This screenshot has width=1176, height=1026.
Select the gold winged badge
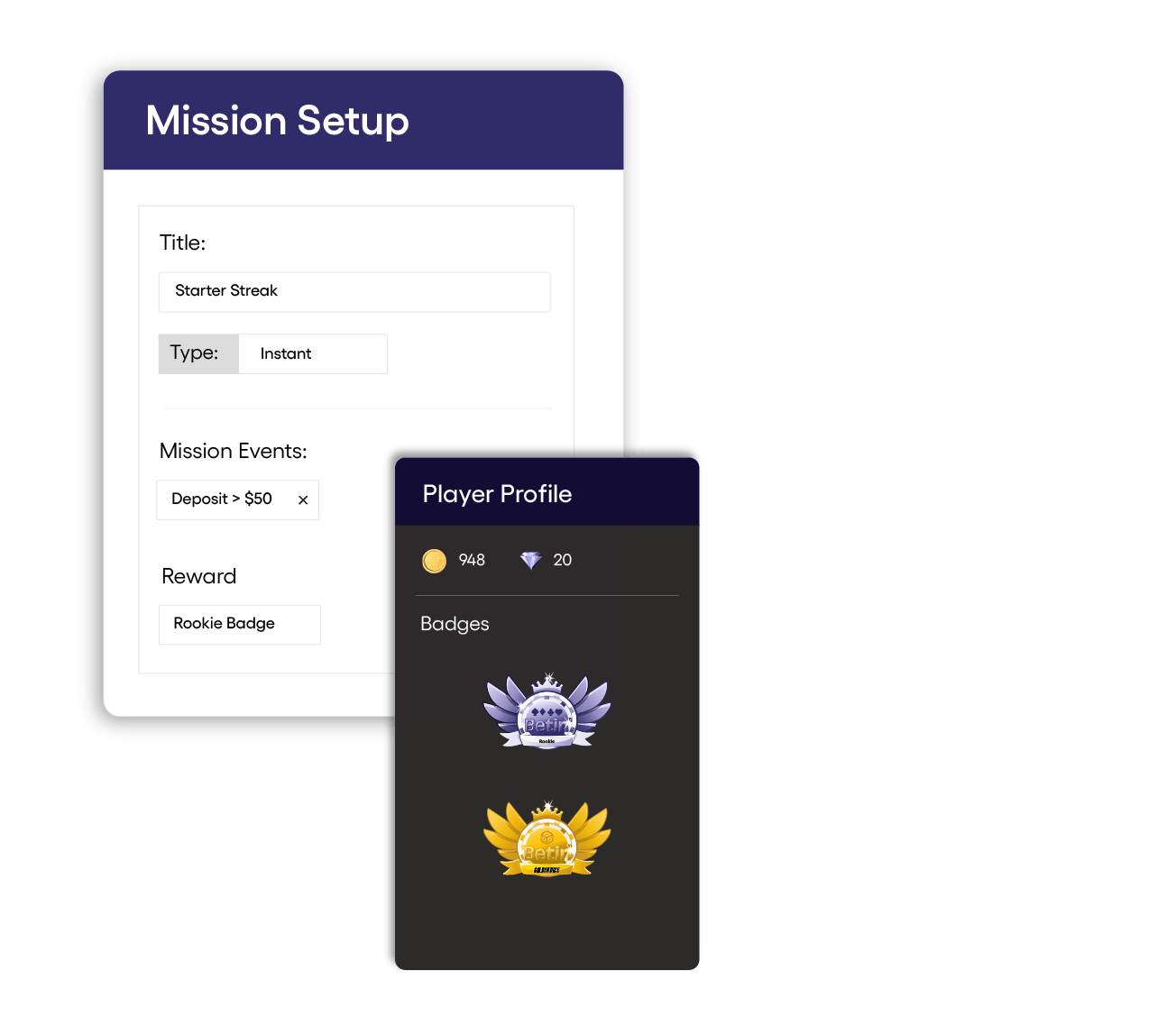pyautogui.click(x=547, y=838)
